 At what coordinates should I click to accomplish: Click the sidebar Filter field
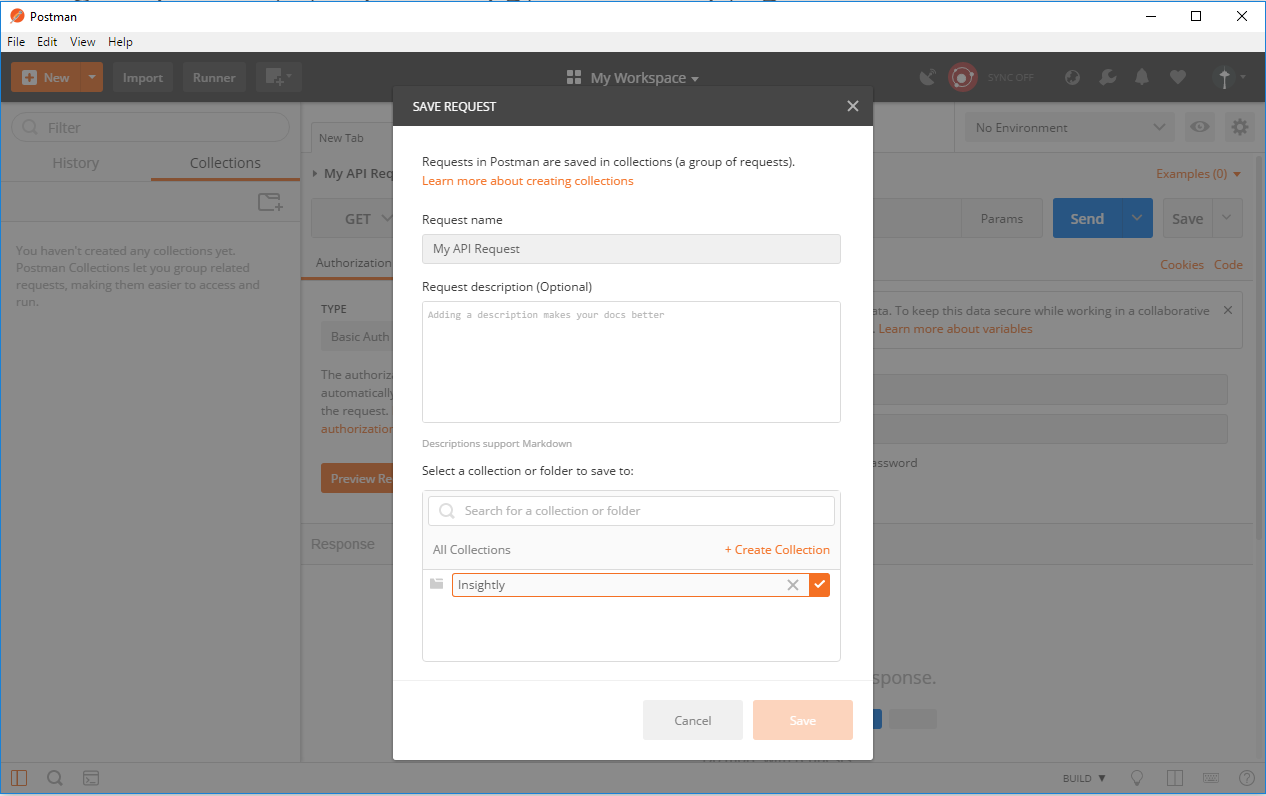point(150,127)
